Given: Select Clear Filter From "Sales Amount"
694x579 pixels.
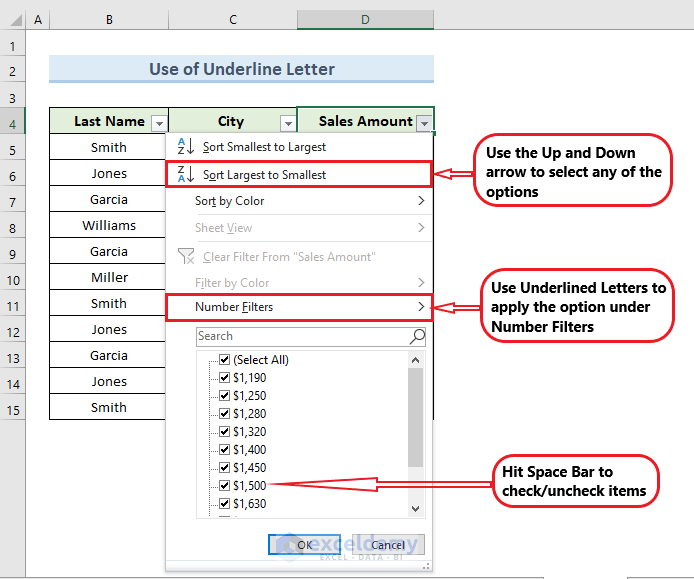Looking at the screenshot, I should point(299,256).
